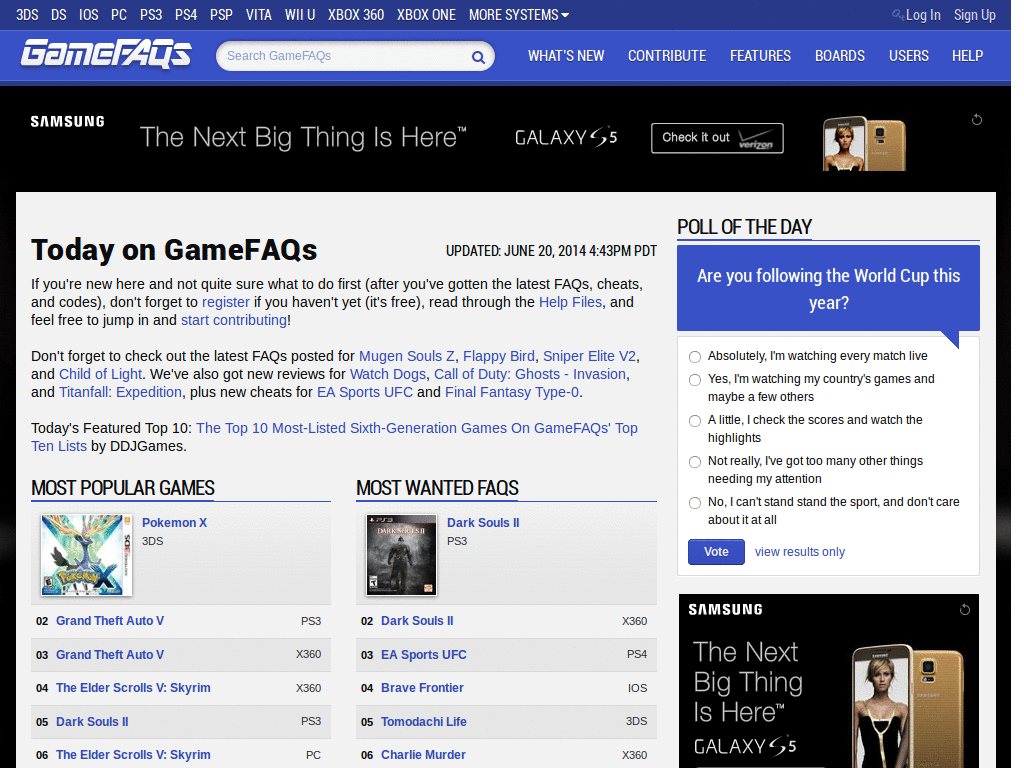Select 'No, I can't stand the sport' option
1024x768 pixels.
[x=695, y=503]
